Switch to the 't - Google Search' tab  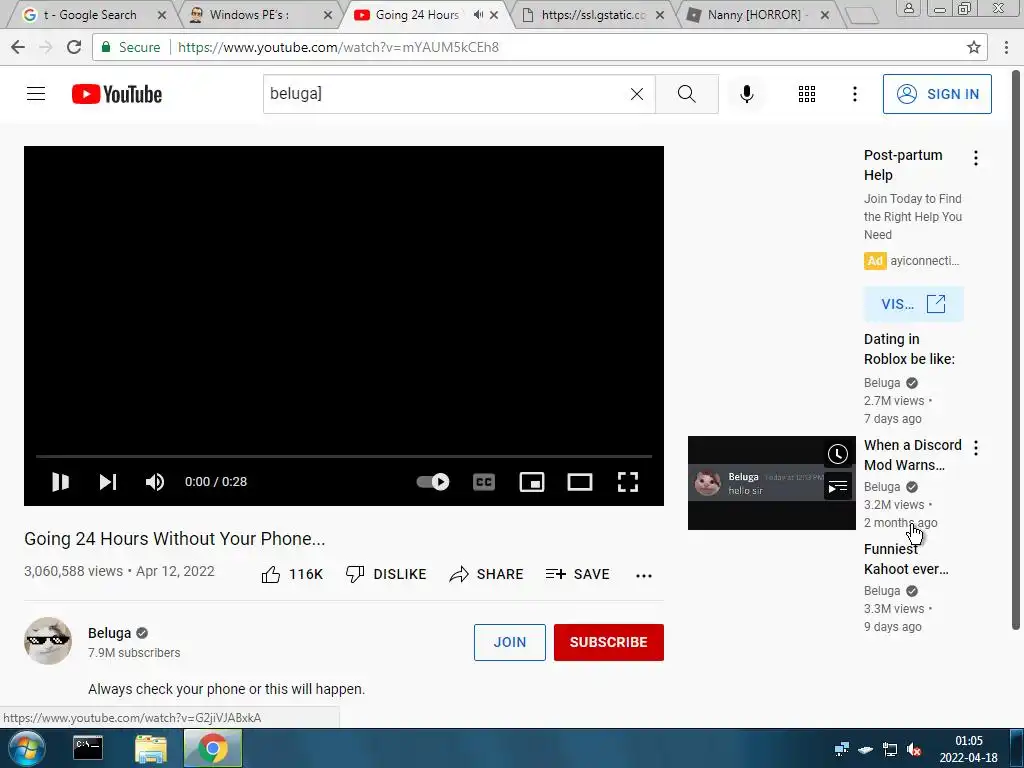(x=90, y=14)
